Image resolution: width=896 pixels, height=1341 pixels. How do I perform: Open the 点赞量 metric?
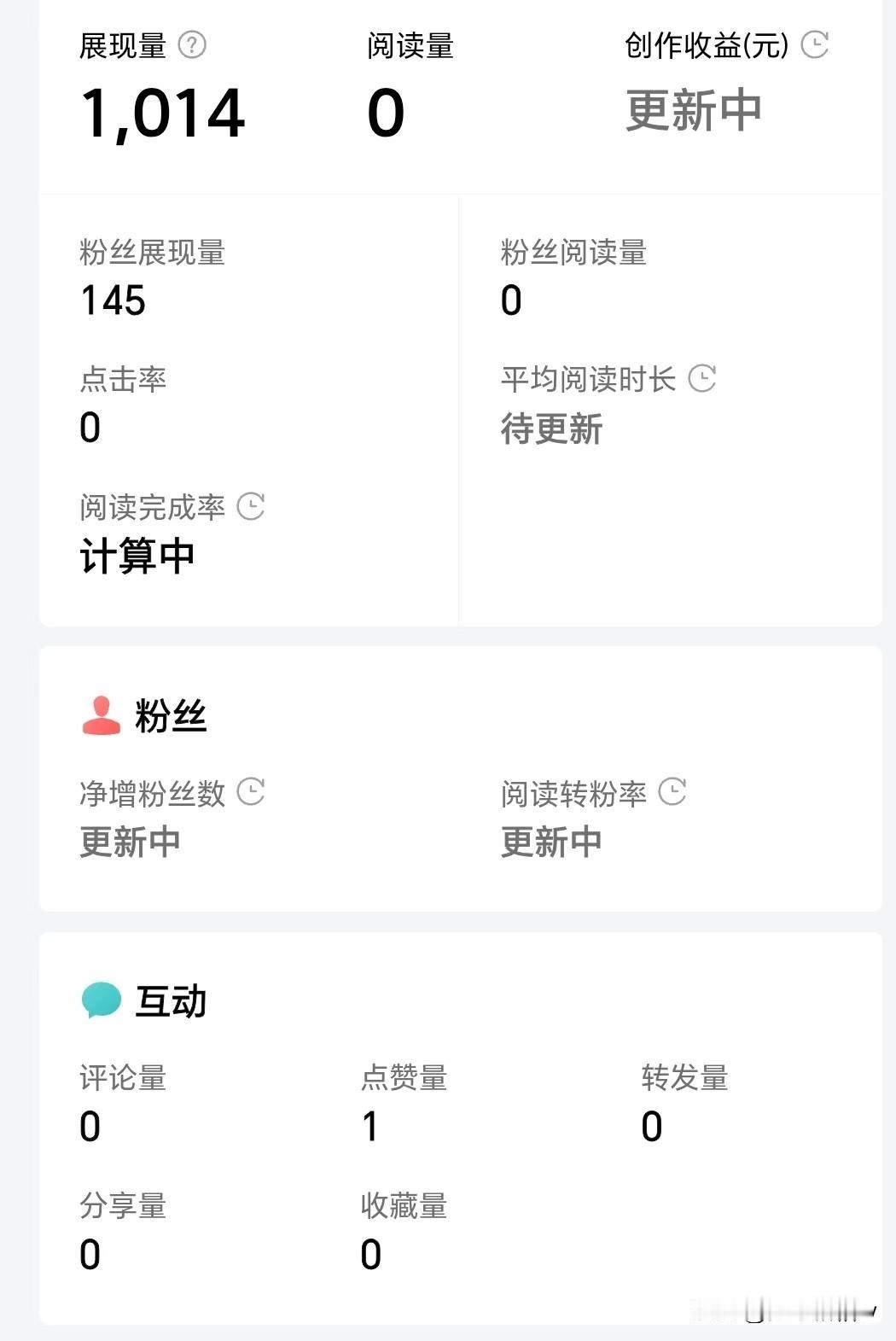pos(404,1078)
